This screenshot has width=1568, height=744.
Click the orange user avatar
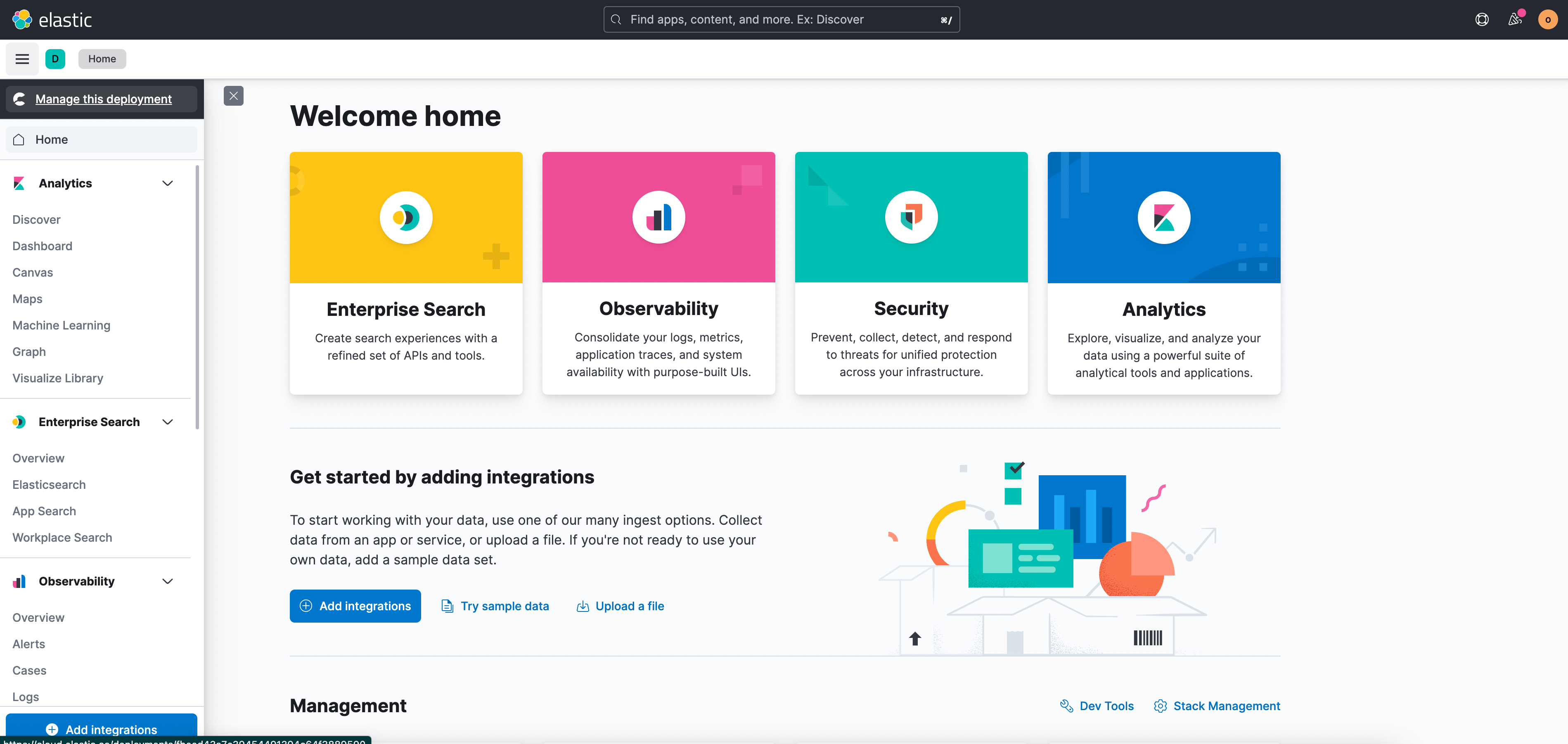click(1547, 19)
